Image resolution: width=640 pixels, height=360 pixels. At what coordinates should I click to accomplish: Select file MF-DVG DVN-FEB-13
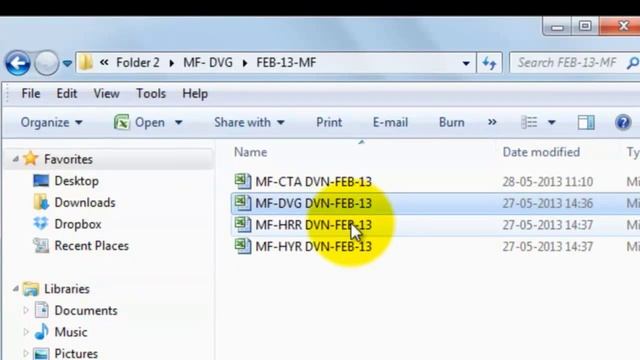click(313, 203)
